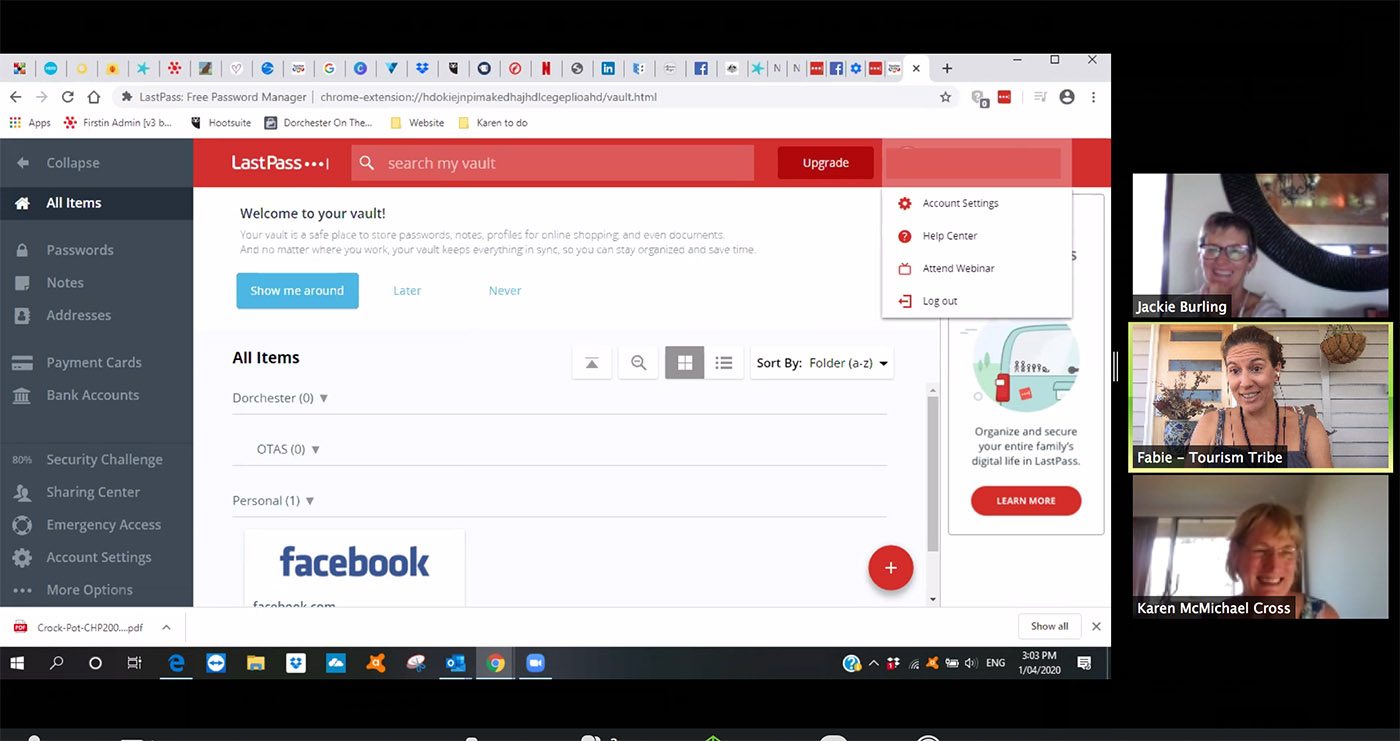The width and height of the screenshot is (1400, 741).
Task: Click Show all downloads
Action: pyautogui.click(x=1049, y=626)
